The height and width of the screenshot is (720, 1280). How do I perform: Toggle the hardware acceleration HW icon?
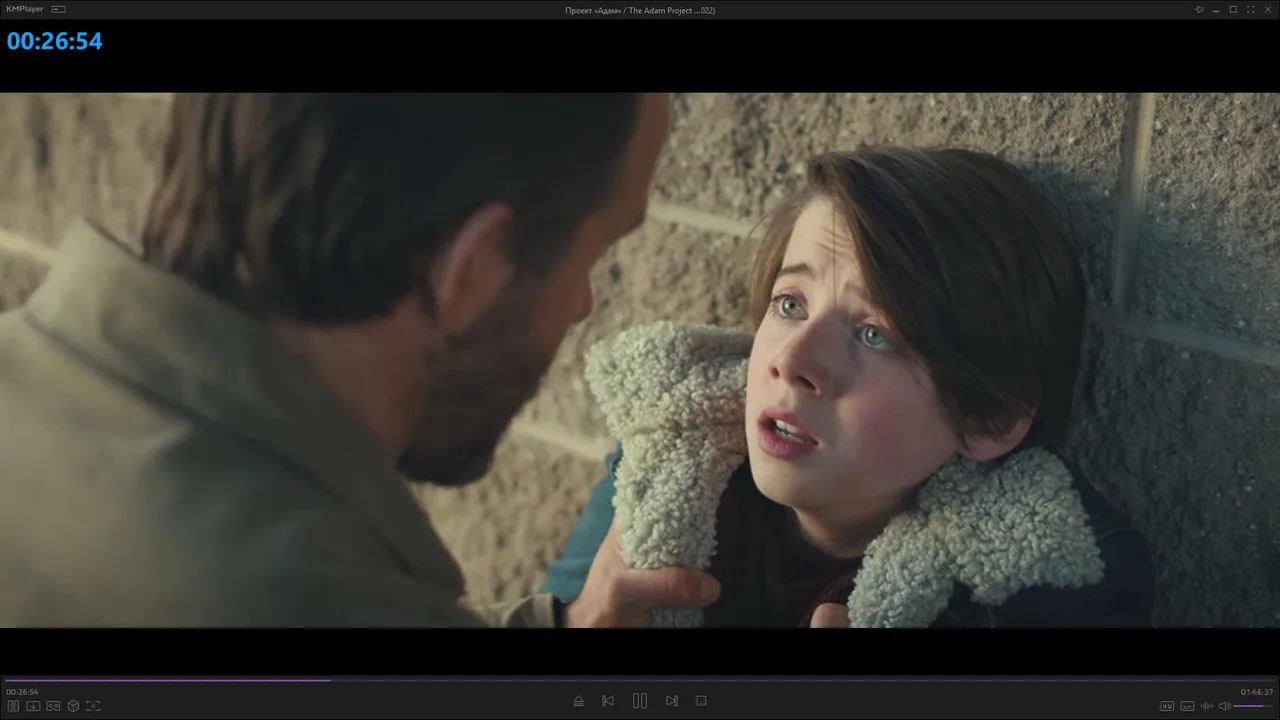point(1166,706)
